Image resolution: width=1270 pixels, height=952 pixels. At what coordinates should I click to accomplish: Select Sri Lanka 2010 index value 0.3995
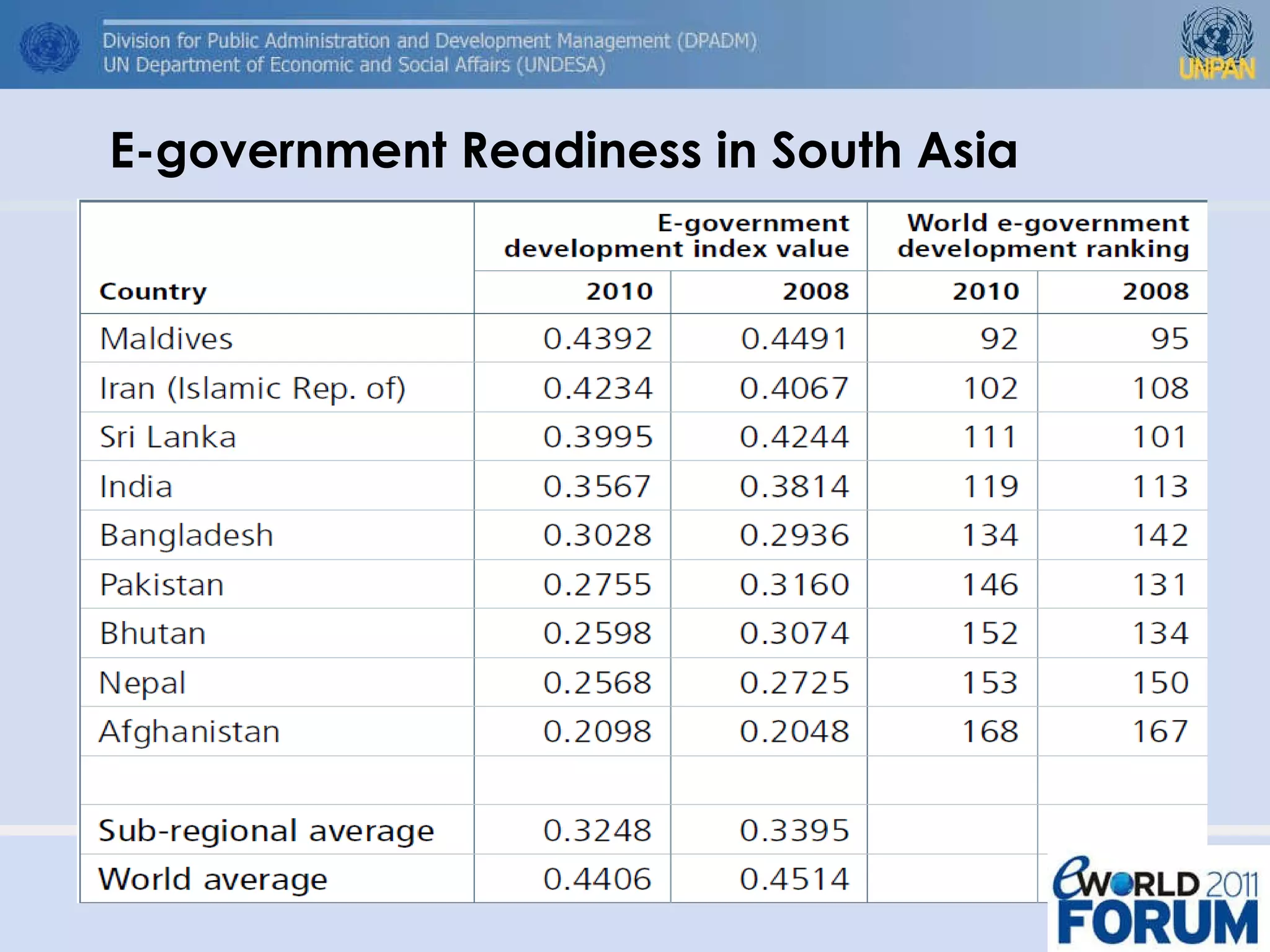598,438
